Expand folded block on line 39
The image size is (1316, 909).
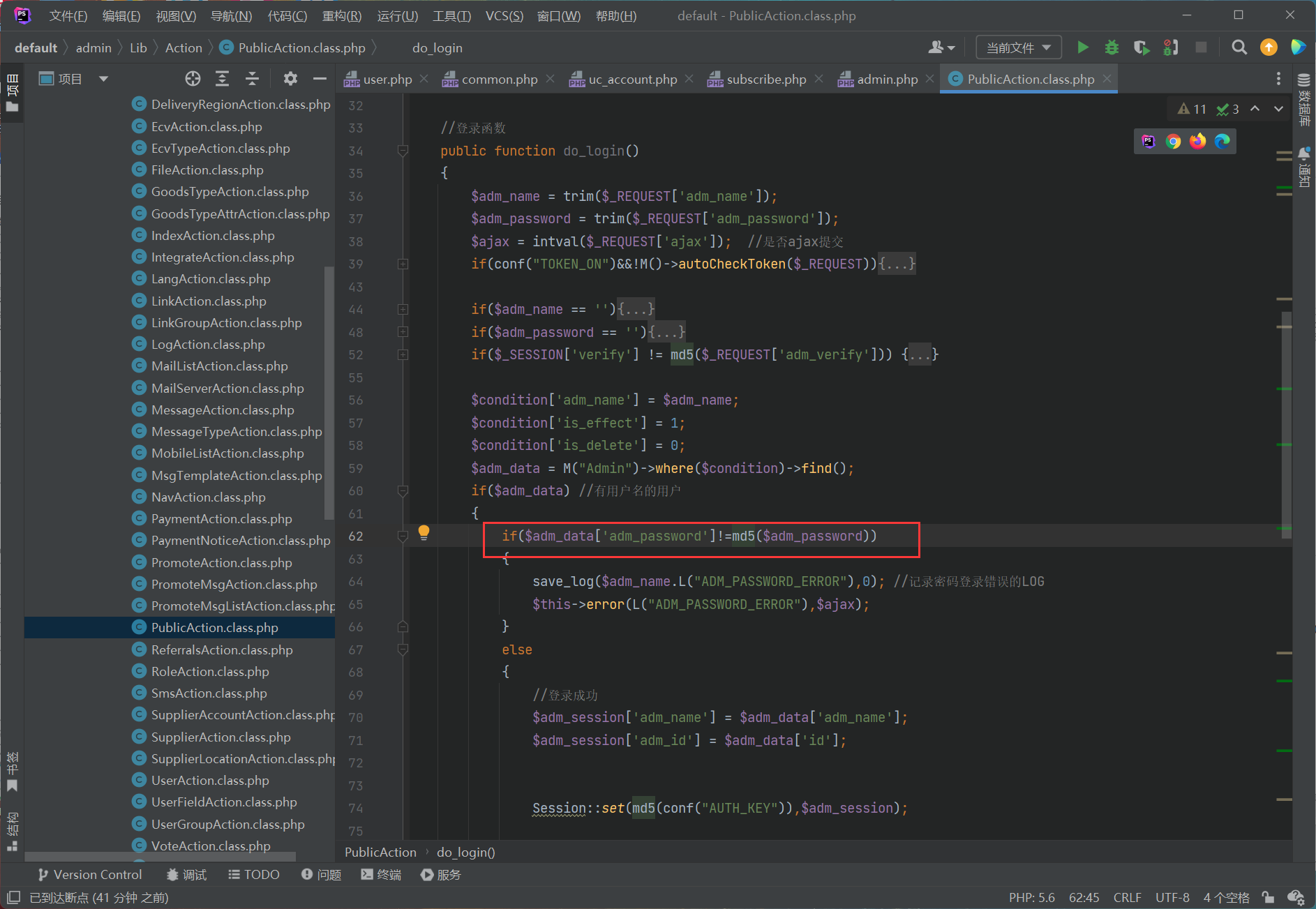click(x=403, y=264)
